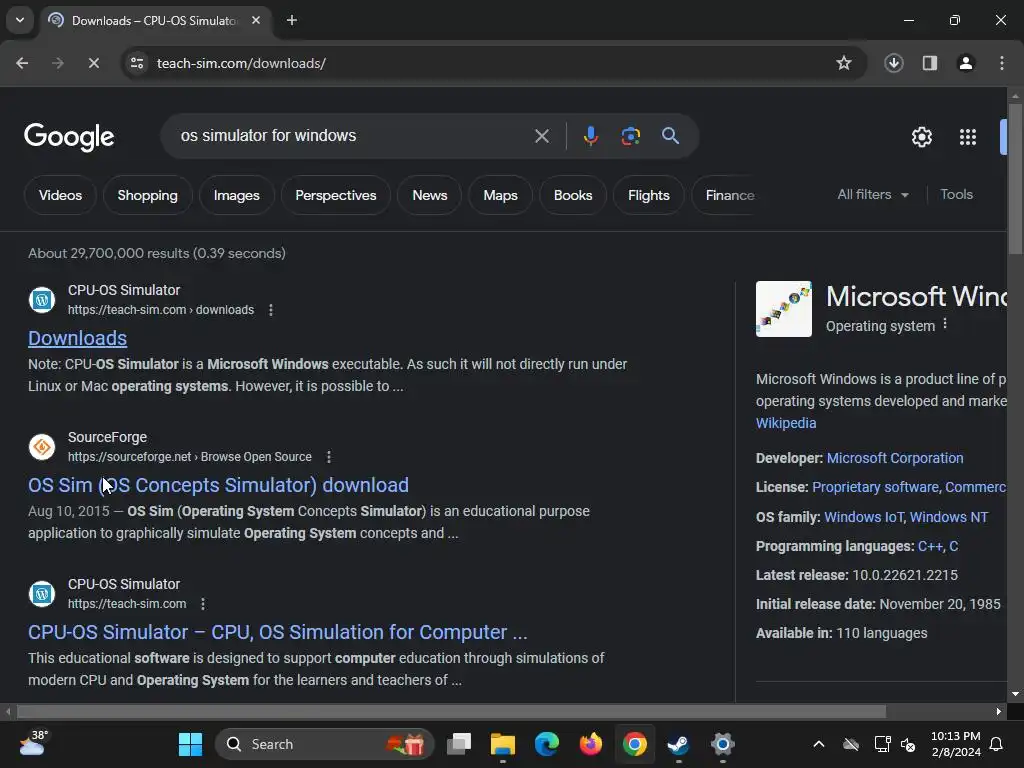
Task: Open the Windows IoT link
Action: [x=864, y=517]
